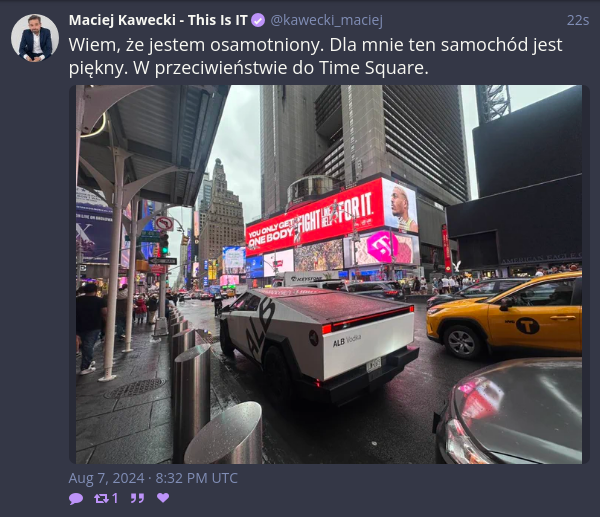The height and width of the screenshot is (517, 600).
Task: Click the quote marks icon
Action: [137, 498]
